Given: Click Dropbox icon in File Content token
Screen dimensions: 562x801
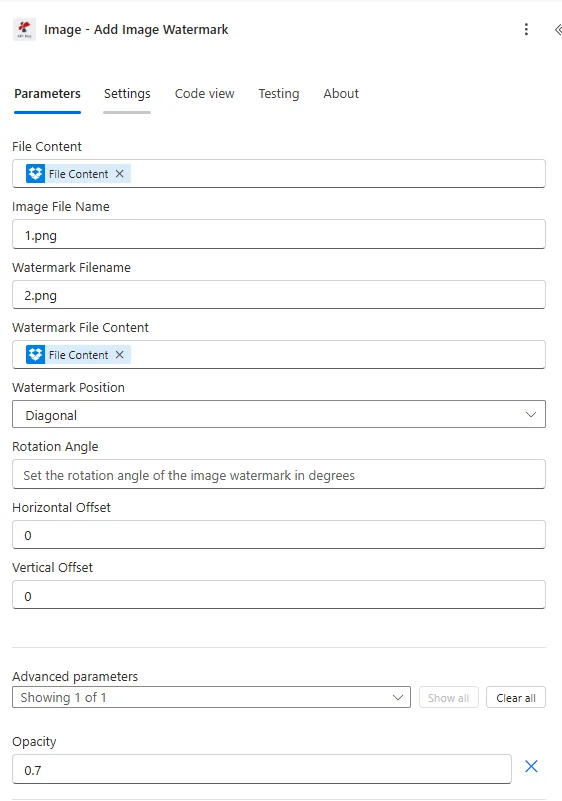Looking at the screenshot, I should pos(35,174).
